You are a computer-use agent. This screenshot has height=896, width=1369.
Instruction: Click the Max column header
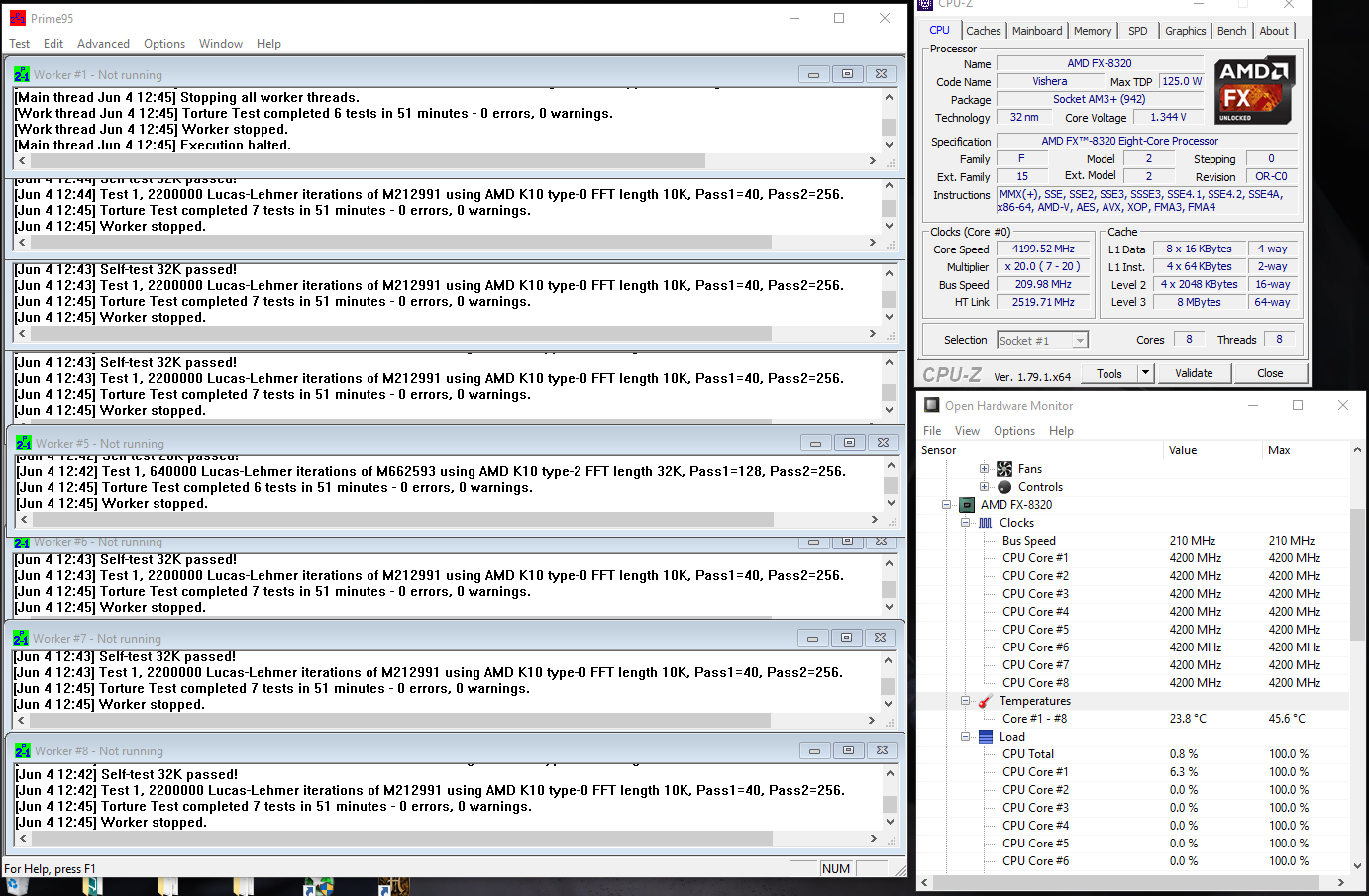pyautogui.click(x=1305, y=450)
